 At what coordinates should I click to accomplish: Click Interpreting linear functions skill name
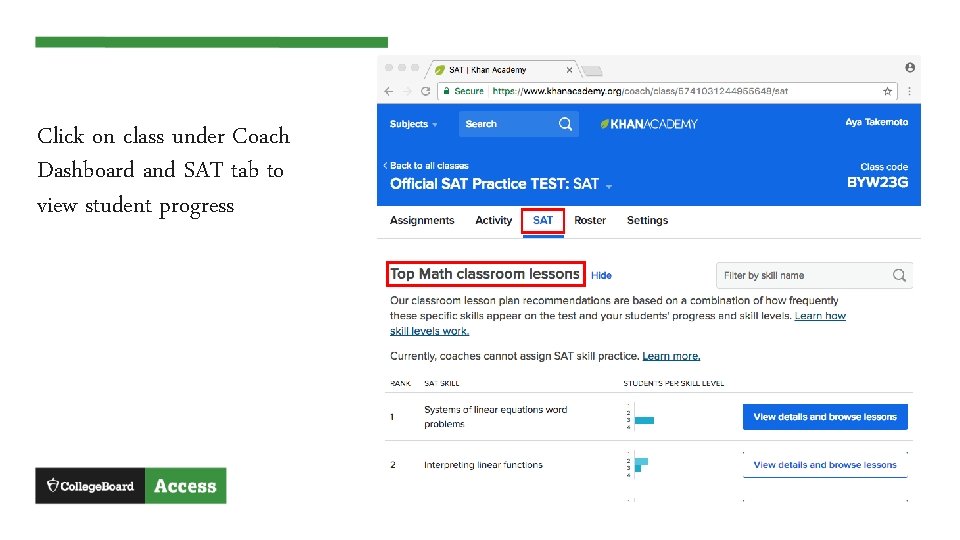coord(483,465)
